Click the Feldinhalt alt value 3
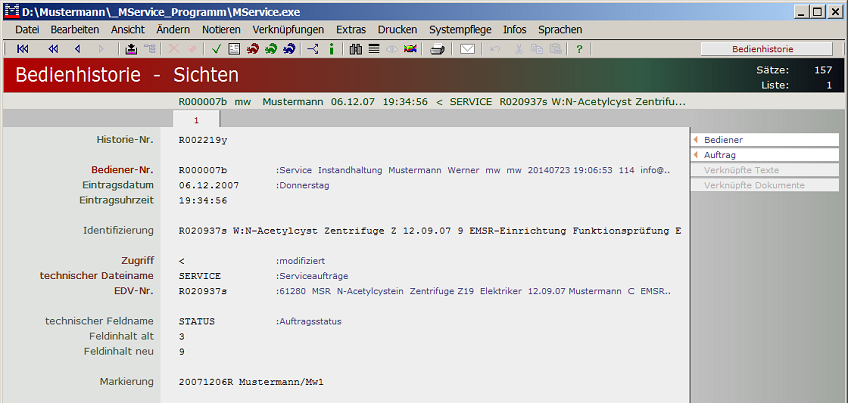Screen dimensions: 848x403 coord(182,336)
